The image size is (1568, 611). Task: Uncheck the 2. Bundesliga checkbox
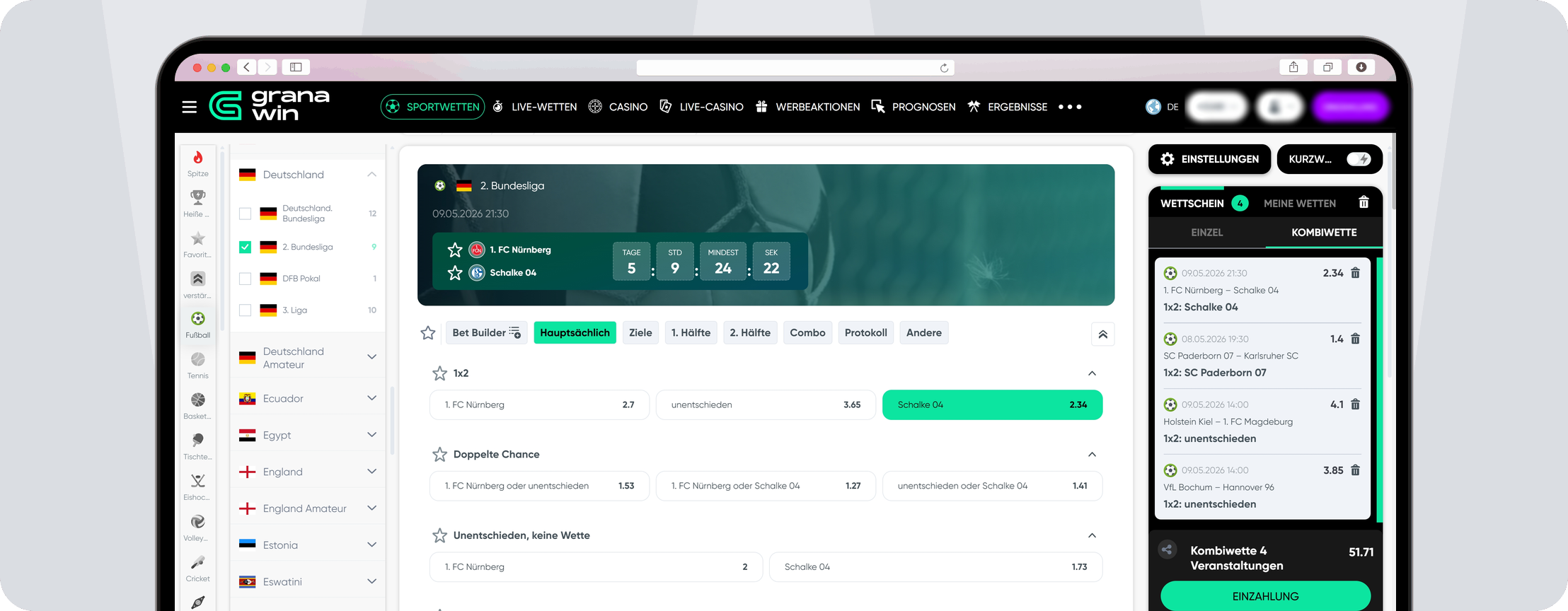pos(245,247)
